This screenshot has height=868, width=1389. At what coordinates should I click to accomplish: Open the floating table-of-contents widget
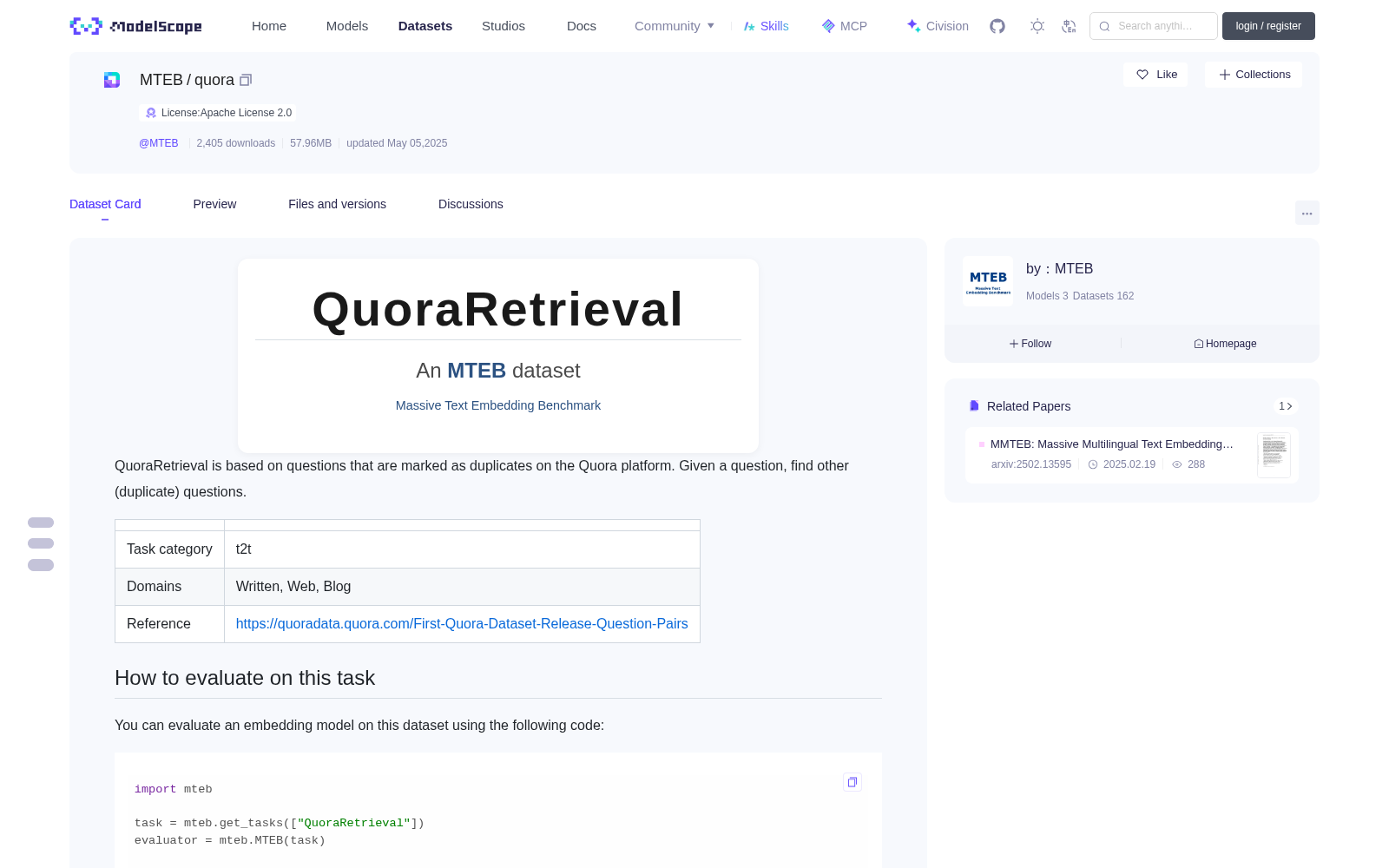(x=41, y=544)
